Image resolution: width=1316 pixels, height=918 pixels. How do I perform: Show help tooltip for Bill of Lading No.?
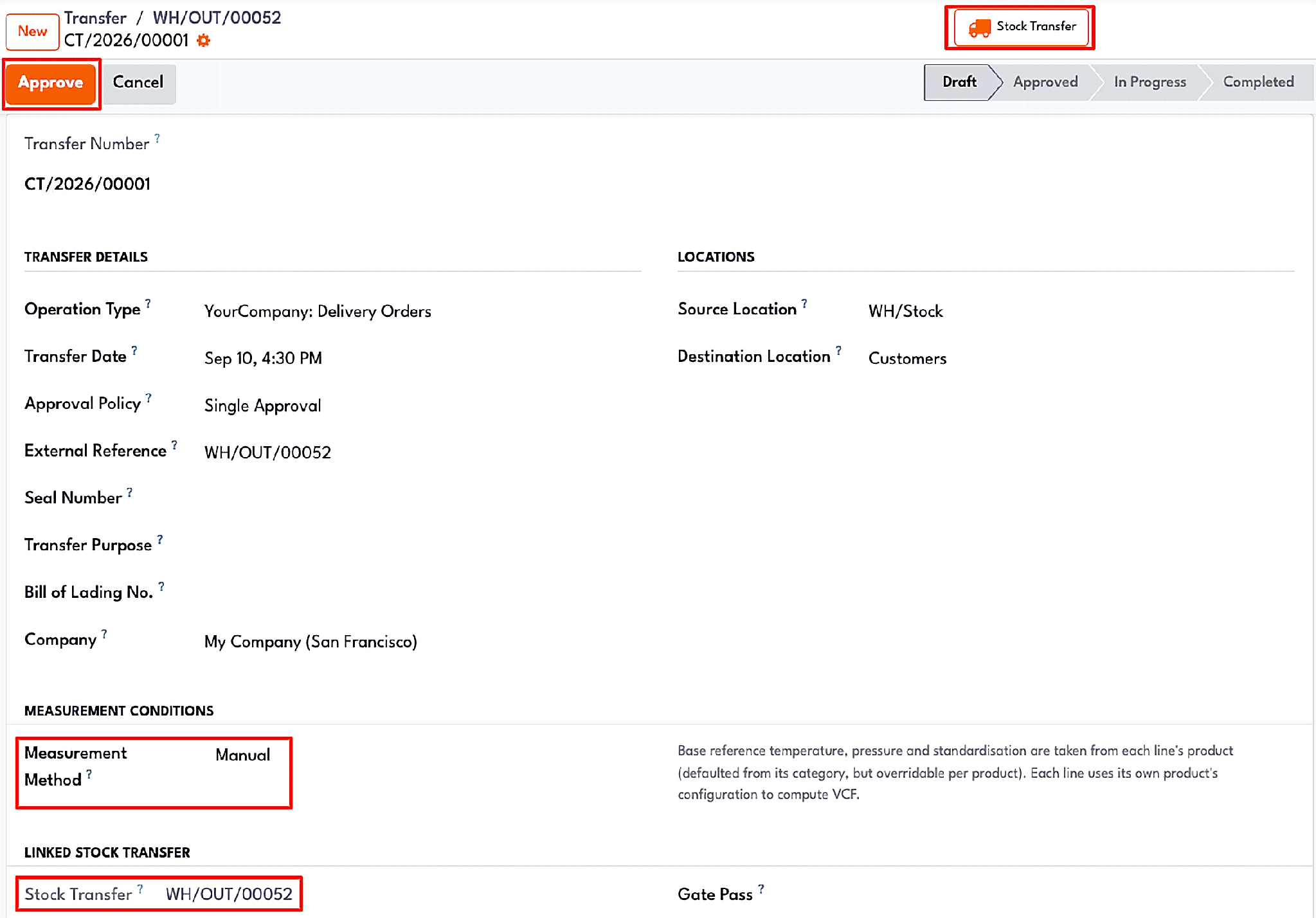[161, 586]
